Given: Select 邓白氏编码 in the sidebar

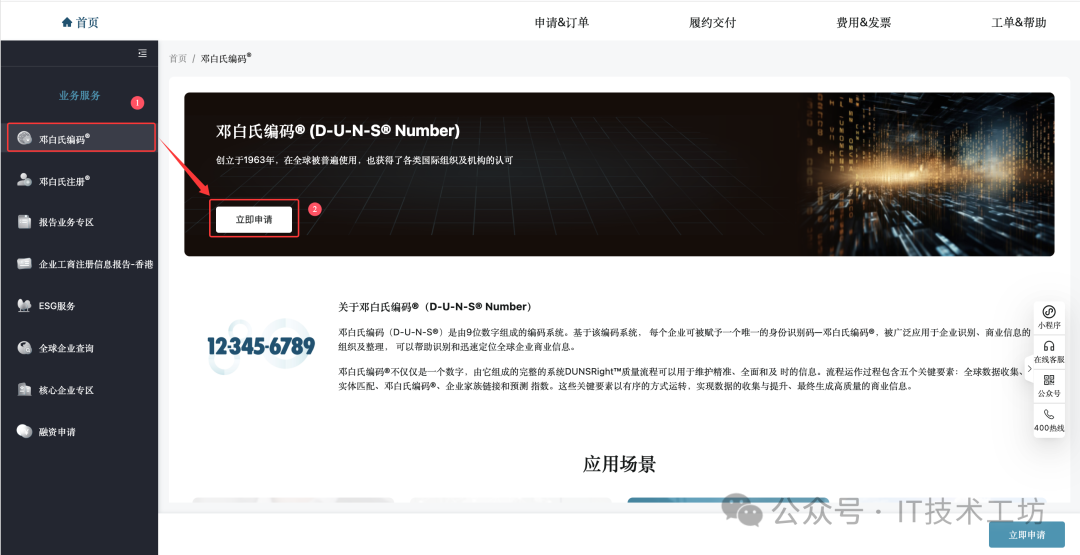Looking at the screenshot, I should 81,138.
